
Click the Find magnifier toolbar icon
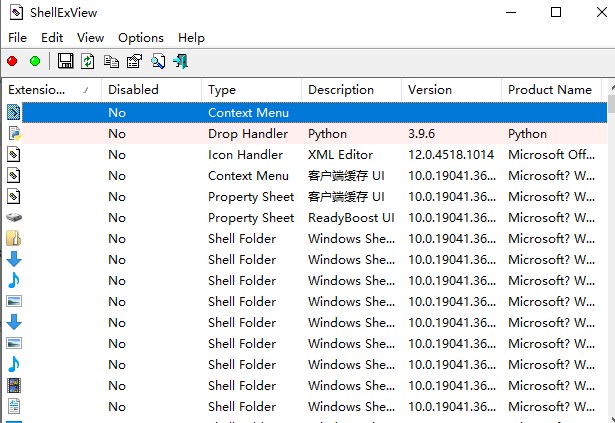click(x=158, y=62)
